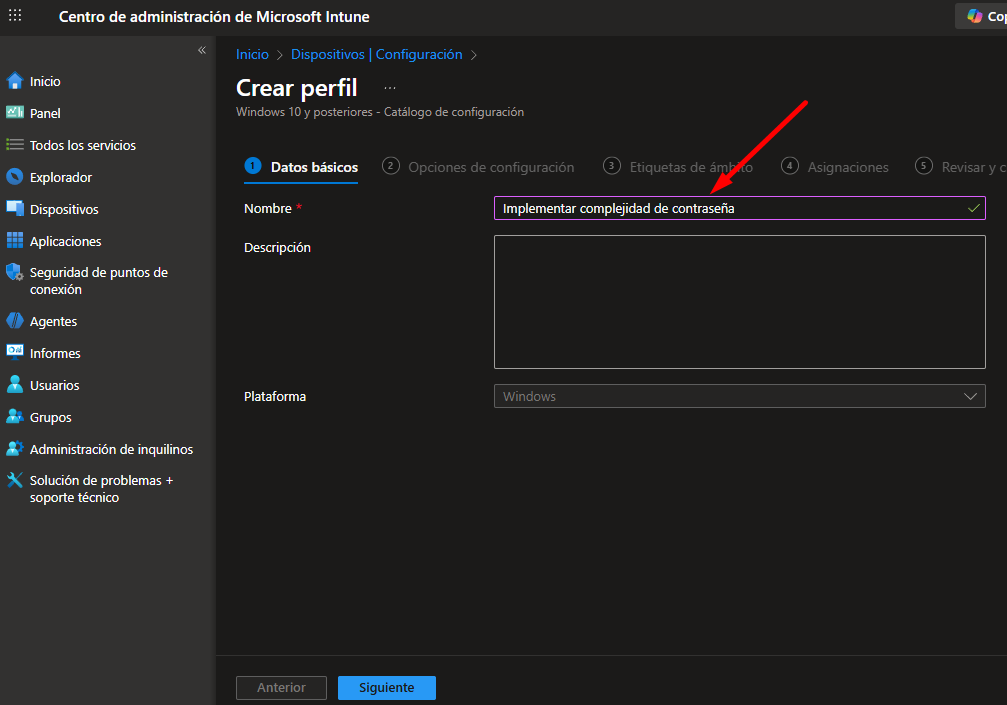
Task: Open the Agentes icon in sidebar
Action: pyautogui.click(x=14, y=321)
